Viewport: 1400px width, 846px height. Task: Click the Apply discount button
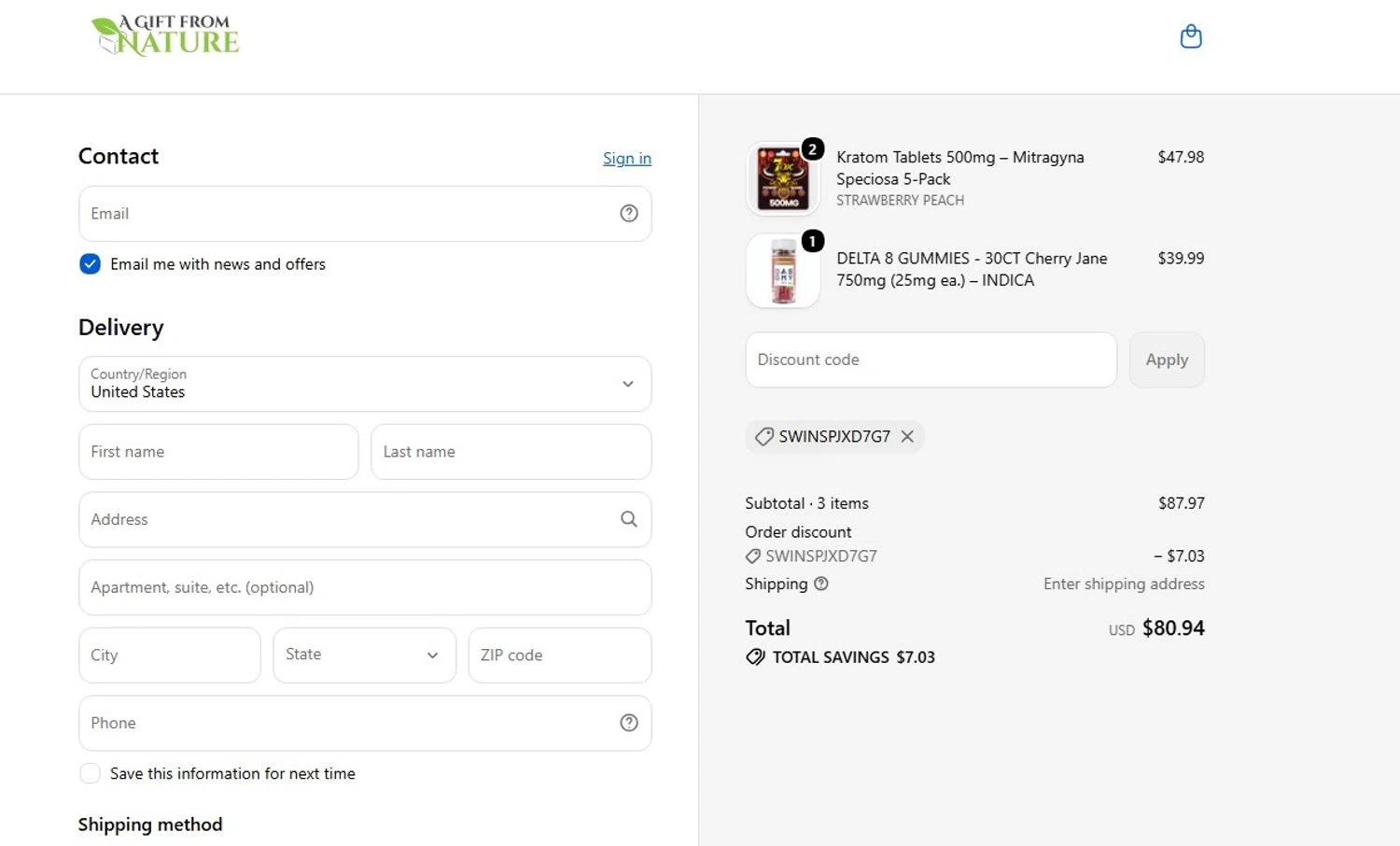1167,360
